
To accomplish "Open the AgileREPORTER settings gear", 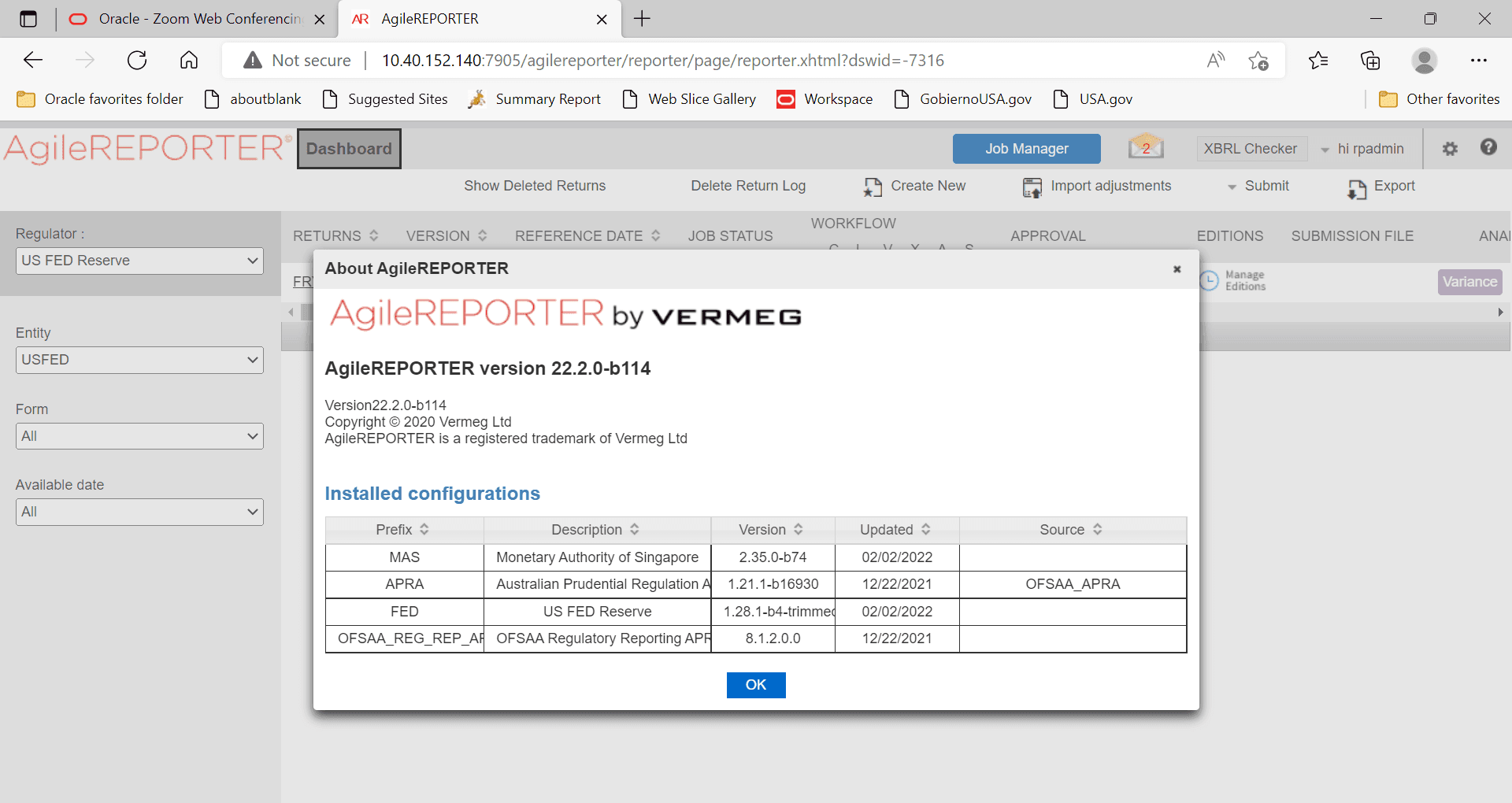I will point(1450,148).
